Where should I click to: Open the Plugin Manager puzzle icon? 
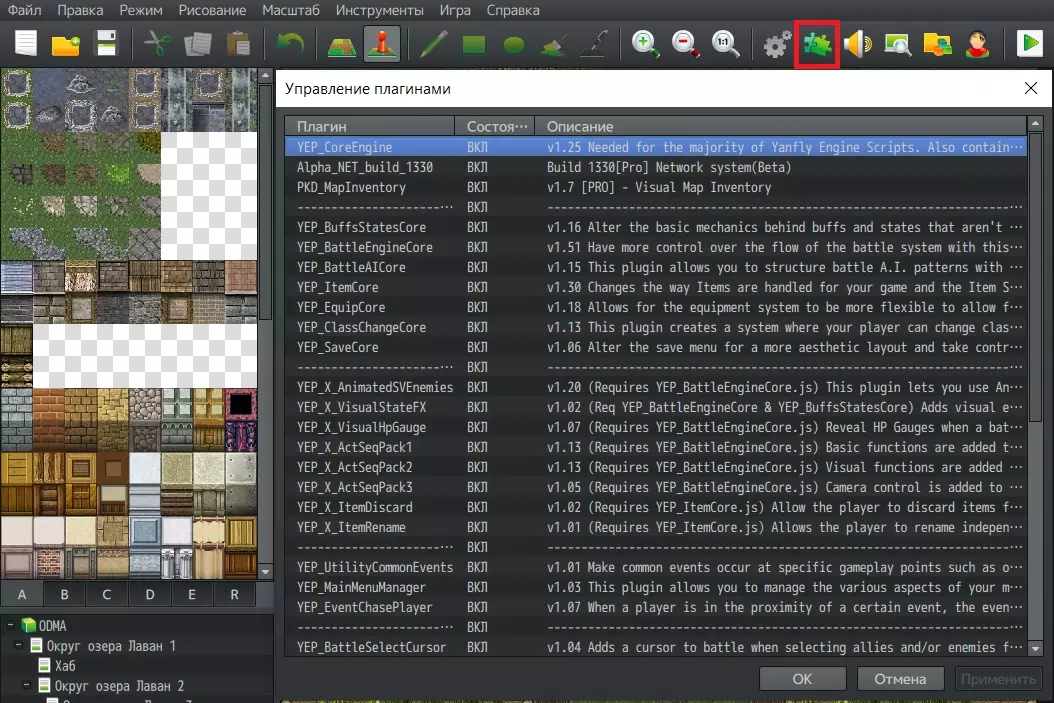(x=817, y=45)
